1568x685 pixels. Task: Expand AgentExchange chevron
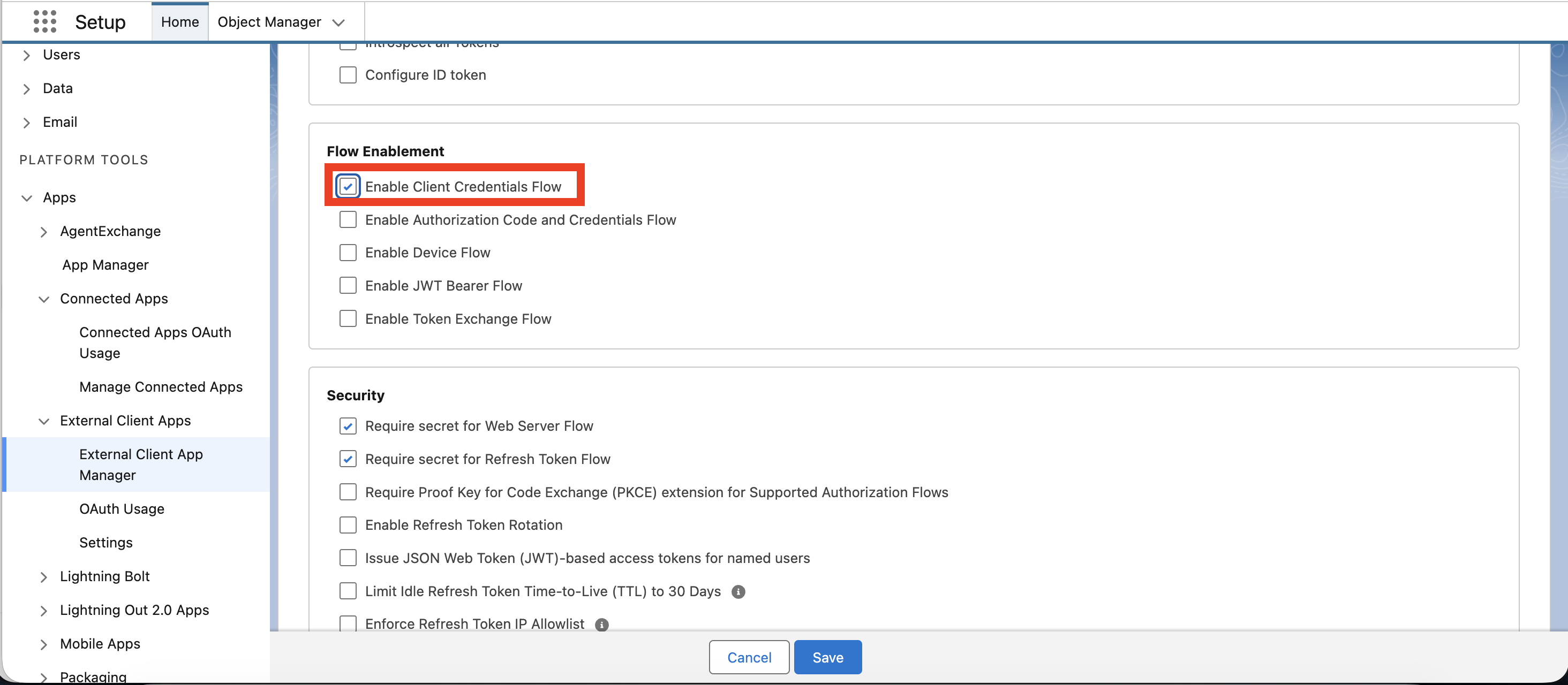coord(43,232)
